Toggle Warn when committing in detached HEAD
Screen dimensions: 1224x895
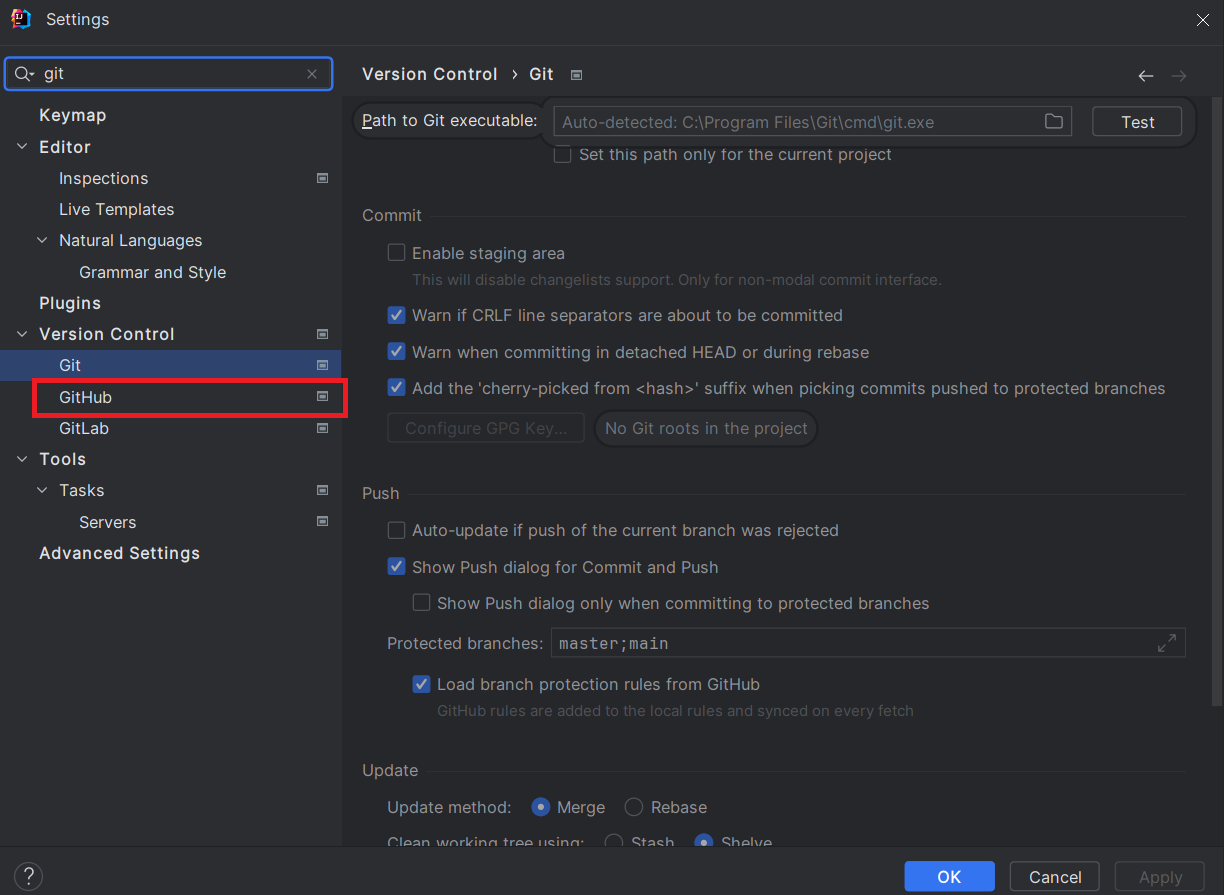(396, 352)
